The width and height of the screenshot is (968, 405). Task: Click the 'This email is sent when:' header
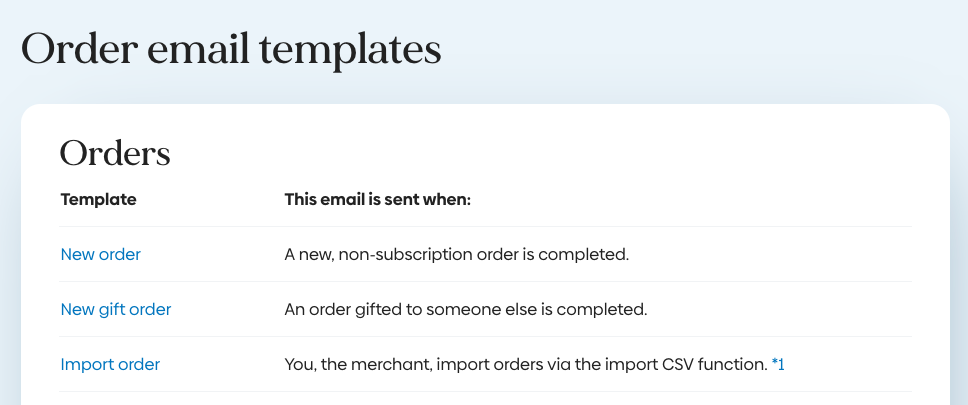(377, 199)
